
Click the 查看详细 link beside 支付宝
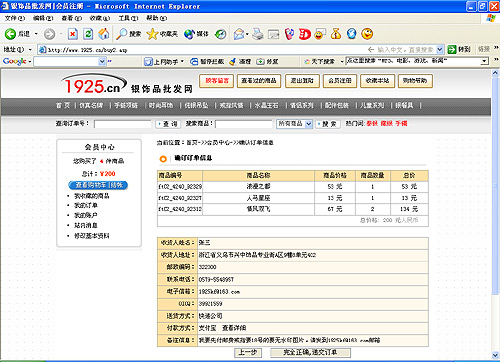(234, 328)
